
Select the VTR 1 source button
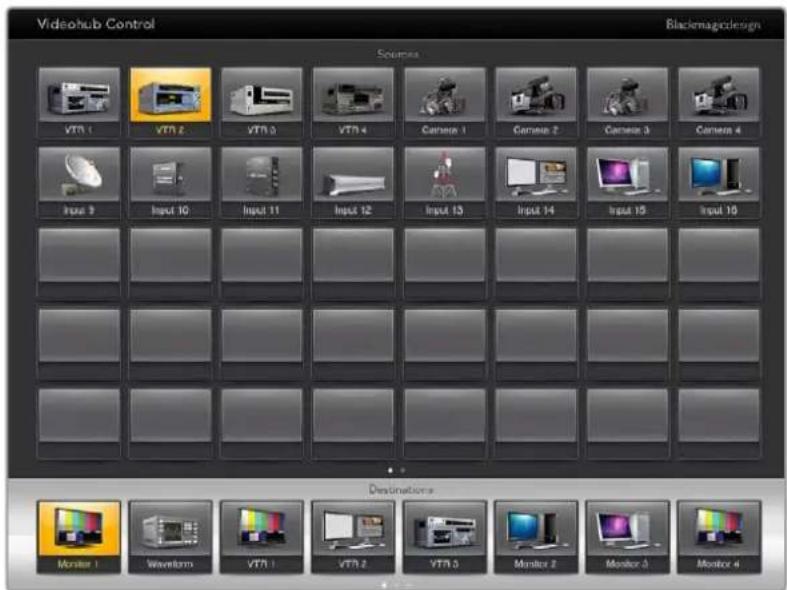79,102
